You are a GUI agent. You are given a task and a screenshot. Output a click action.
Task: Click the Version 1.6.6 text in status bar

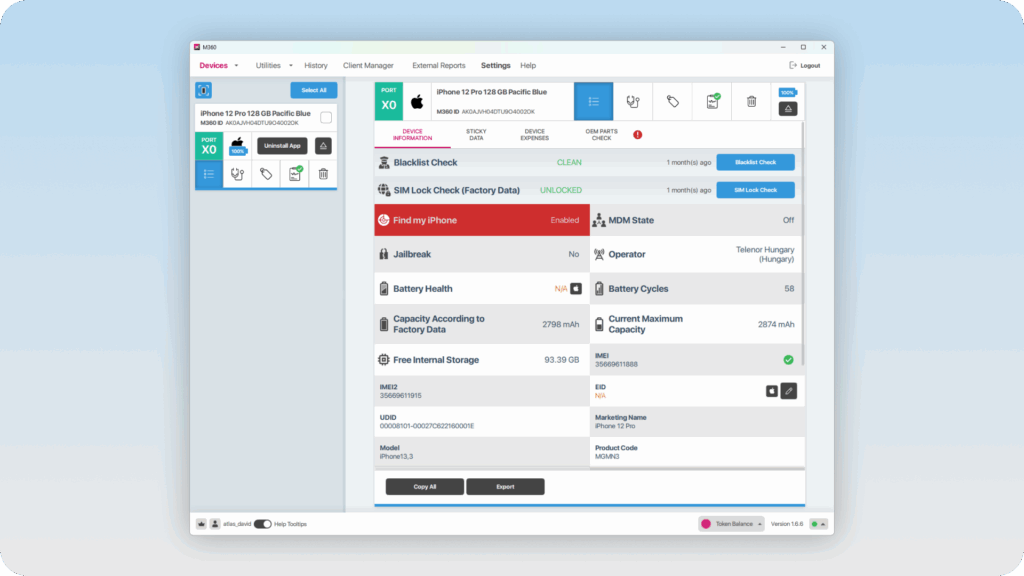click(x=787, y=524)
